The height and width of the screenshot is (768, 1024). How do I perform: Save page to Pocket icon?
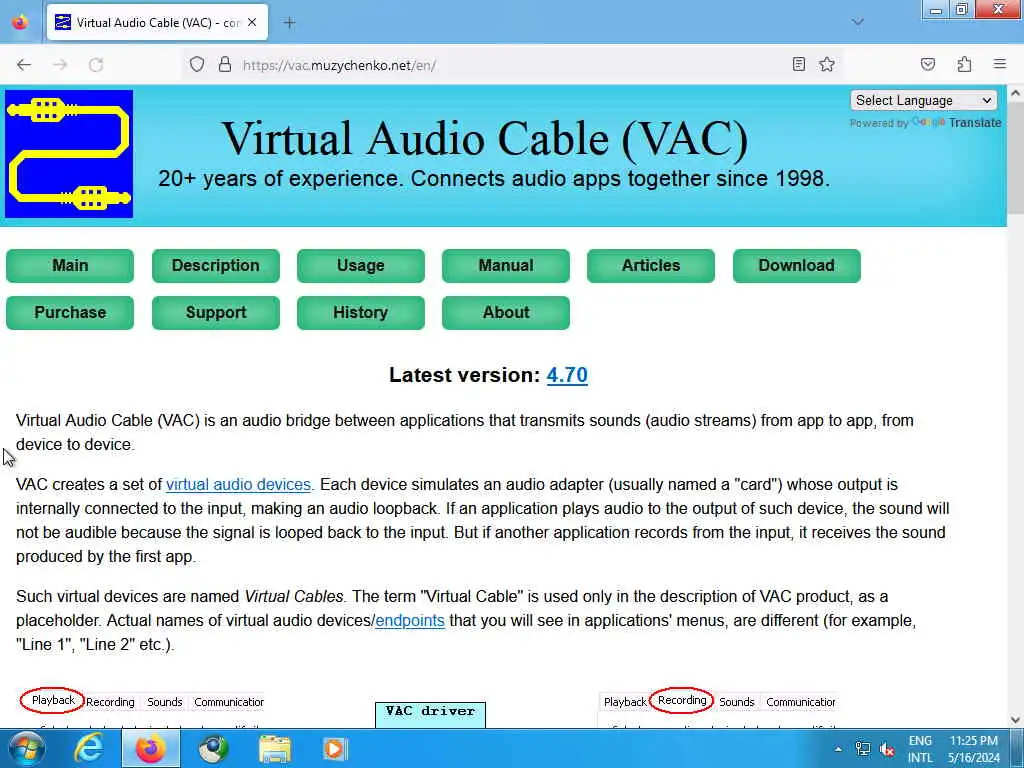pyautogui.click(x=927, y=64)
